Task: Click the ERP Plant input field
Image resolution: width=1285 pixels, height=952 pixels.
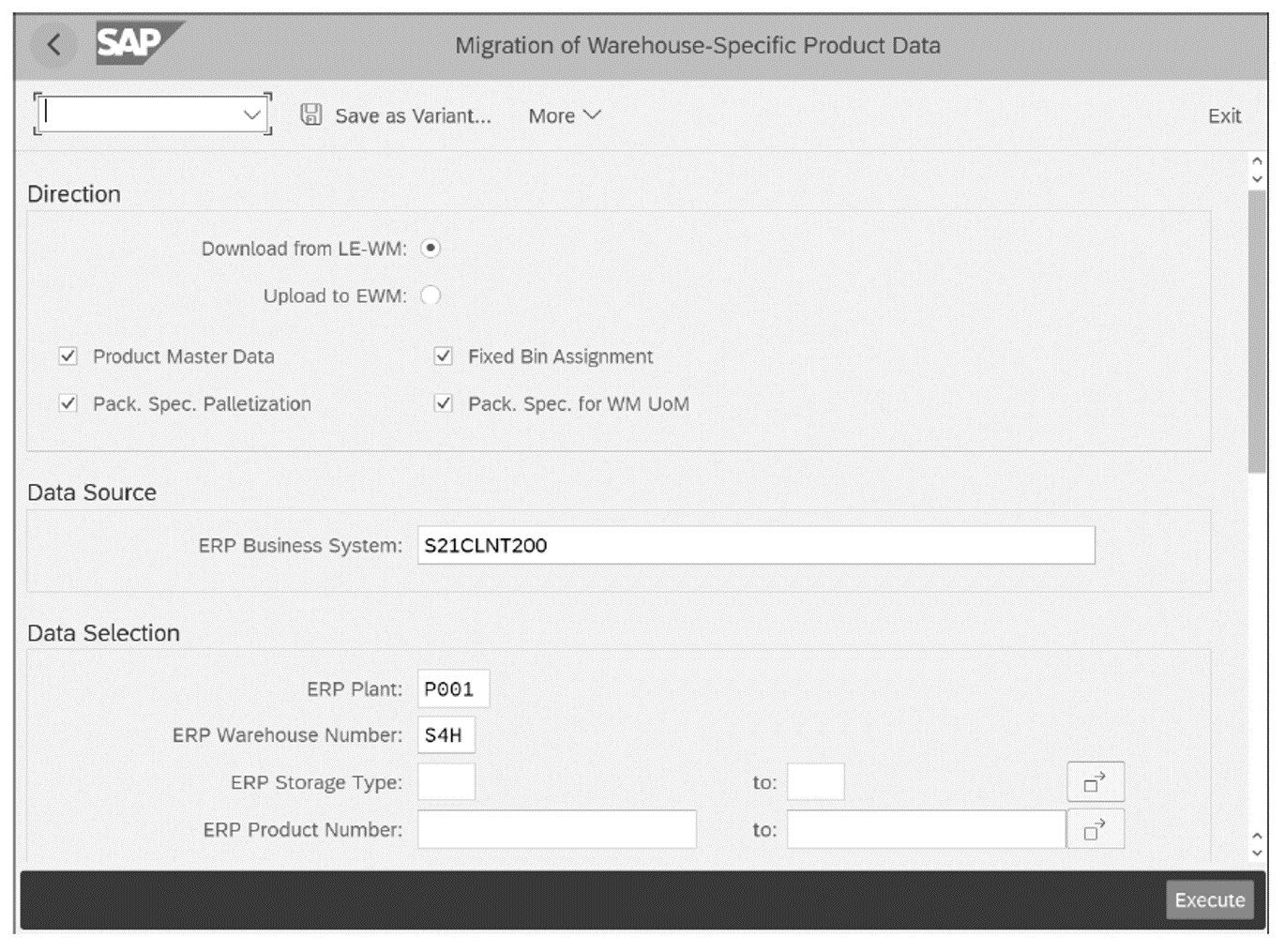Action: 454,688
